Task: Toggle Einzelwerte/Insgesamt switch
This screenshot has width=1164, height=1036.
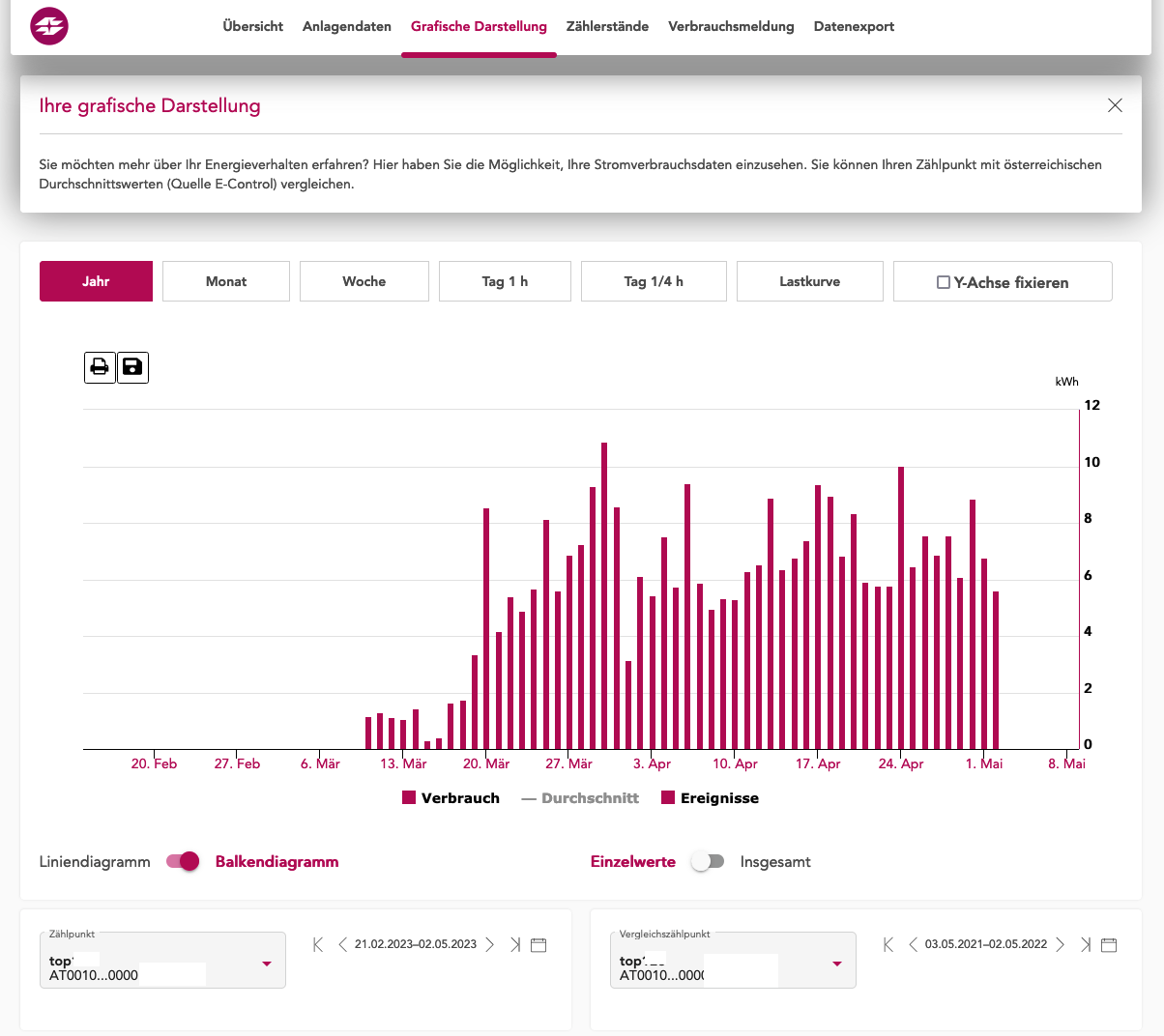Action: (x=708, y=861)
